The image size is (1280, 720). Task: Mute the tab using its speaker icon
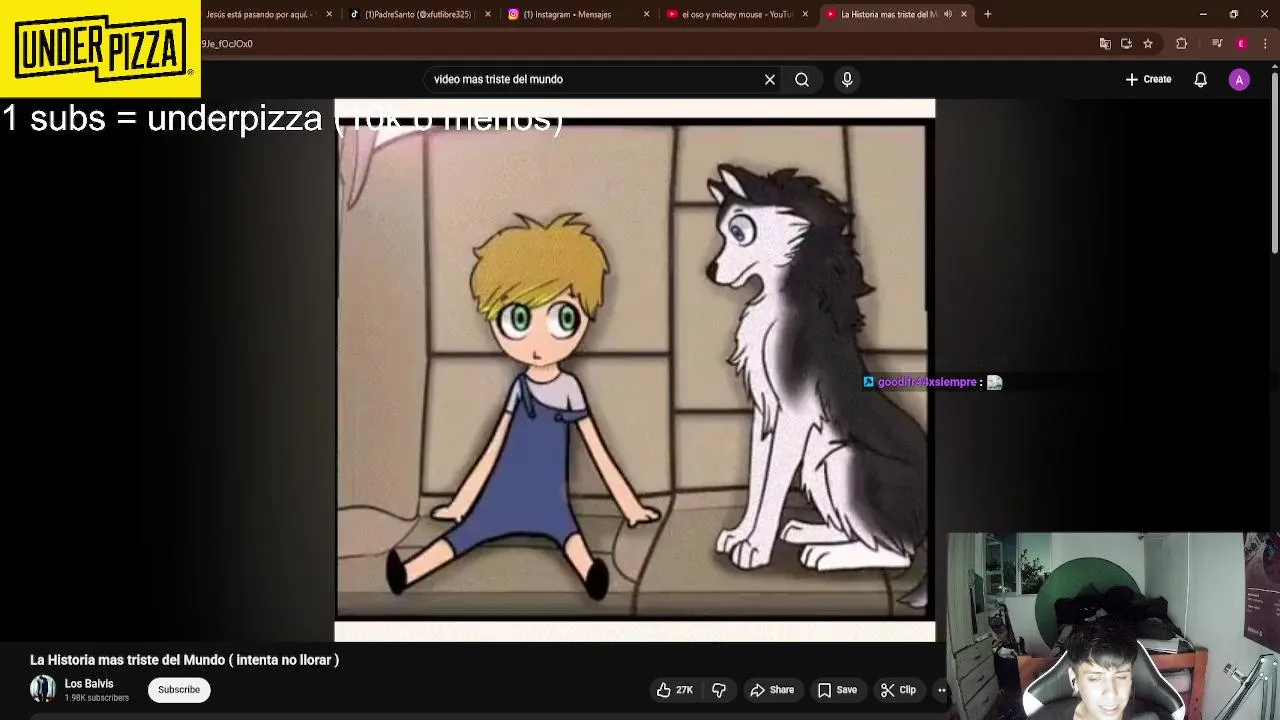point(948,14)
